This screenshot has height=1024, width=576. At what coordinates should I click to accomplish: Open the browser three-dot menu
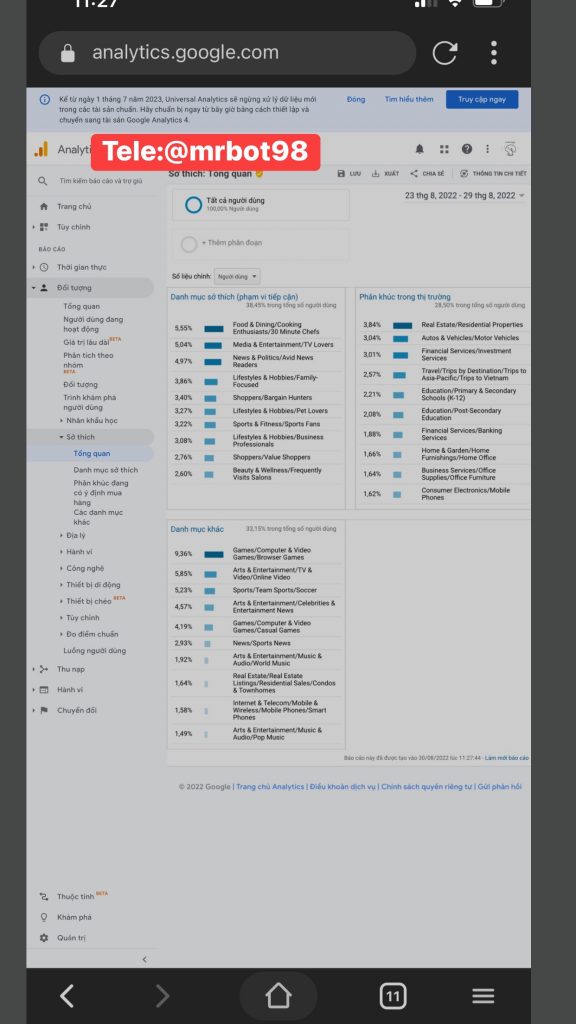click(x=494, y=53)
